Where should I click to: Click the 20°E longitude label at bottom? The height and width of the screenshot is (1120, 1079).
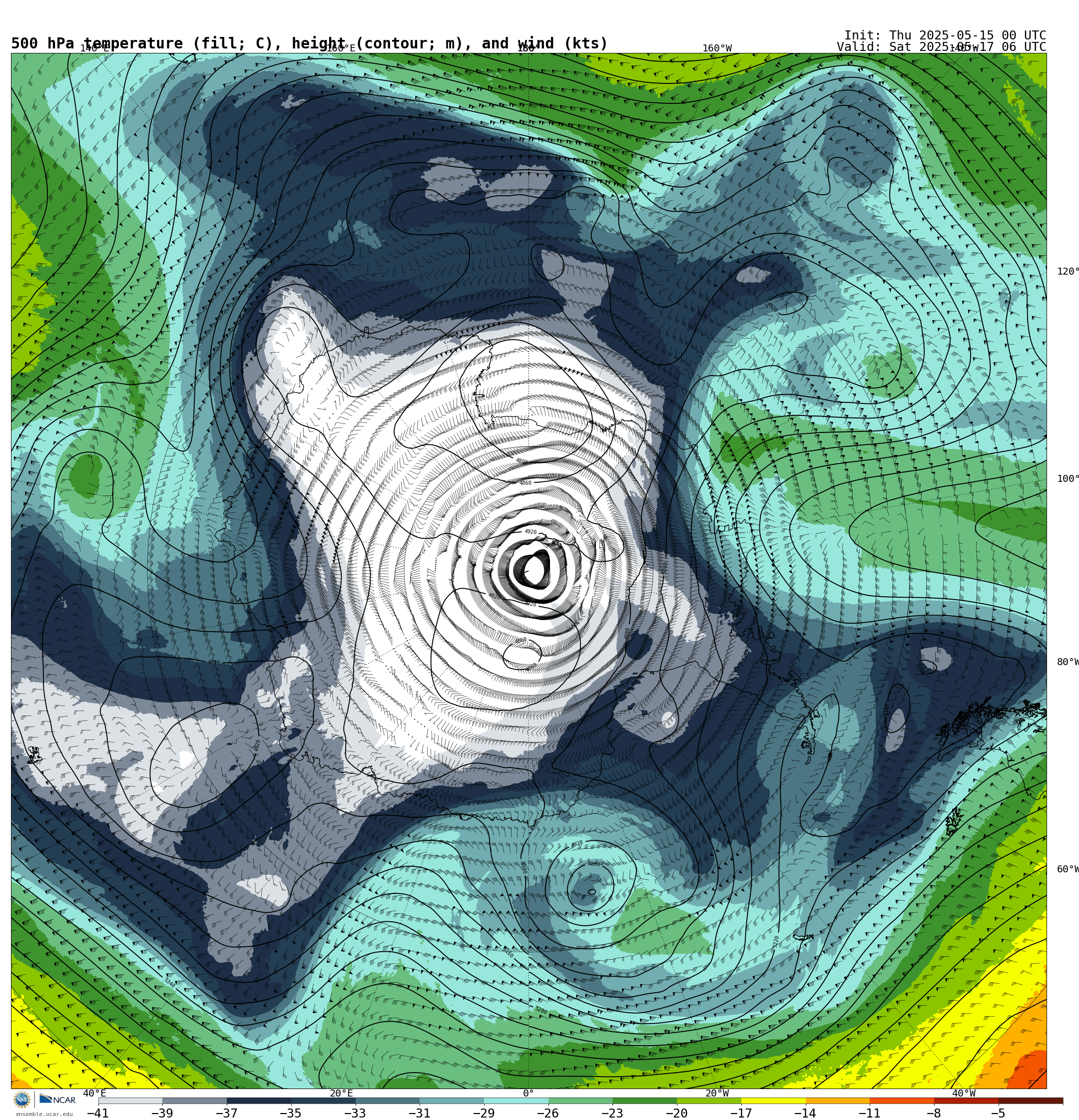tap(341, 1093)
